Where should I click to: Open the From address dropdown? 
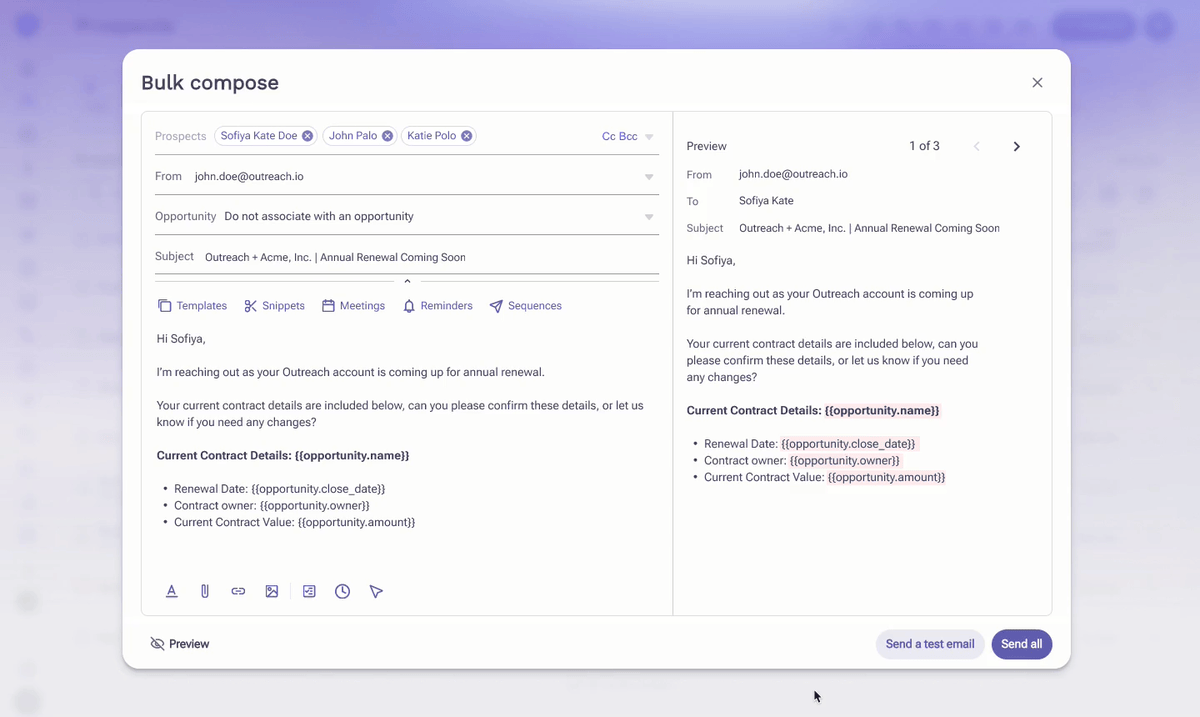[649, 177]
